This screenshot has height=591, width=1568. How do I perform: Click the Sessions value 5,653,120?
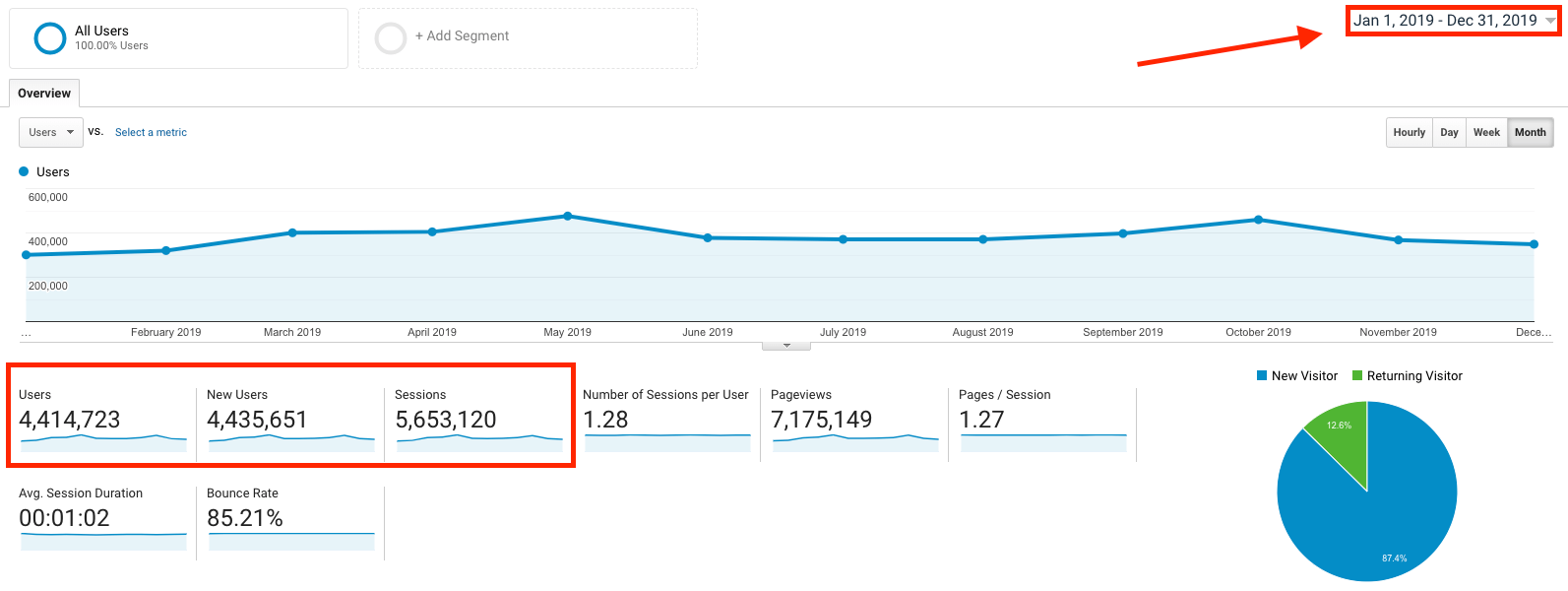coord(446,420)
